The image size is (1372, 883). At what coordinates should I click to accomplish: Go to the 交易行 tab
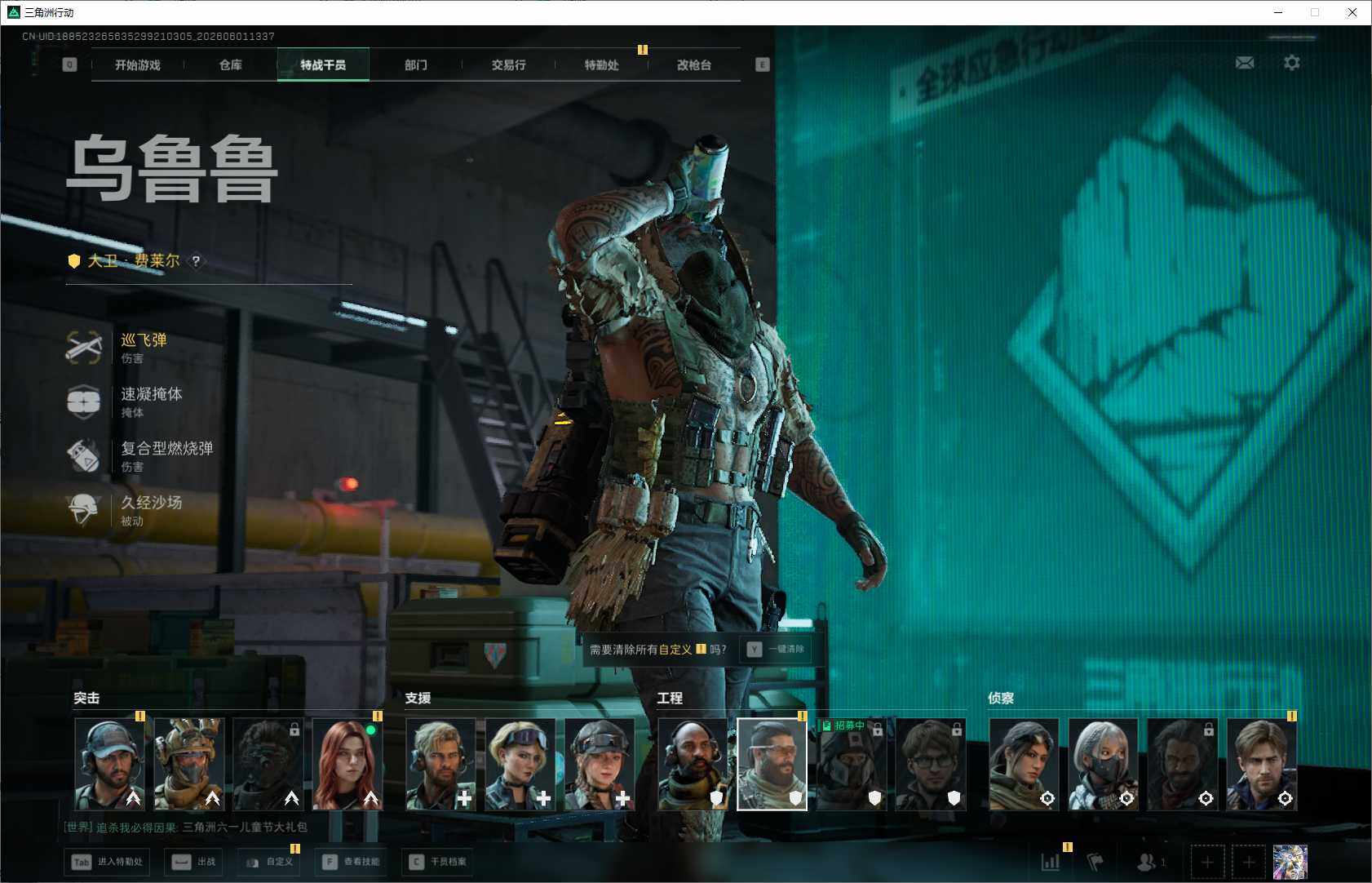[x=508, y=65]
